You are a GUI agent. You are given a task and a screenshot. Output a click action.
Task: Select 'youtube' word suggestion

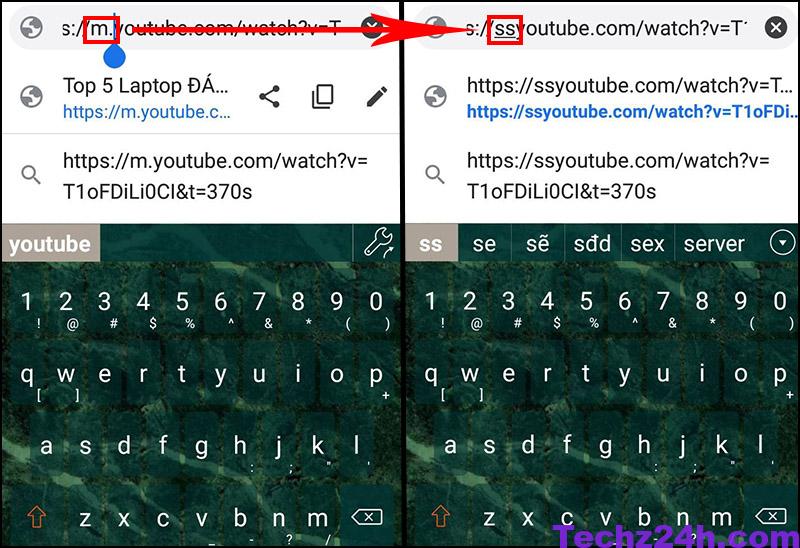pos(50,244)
